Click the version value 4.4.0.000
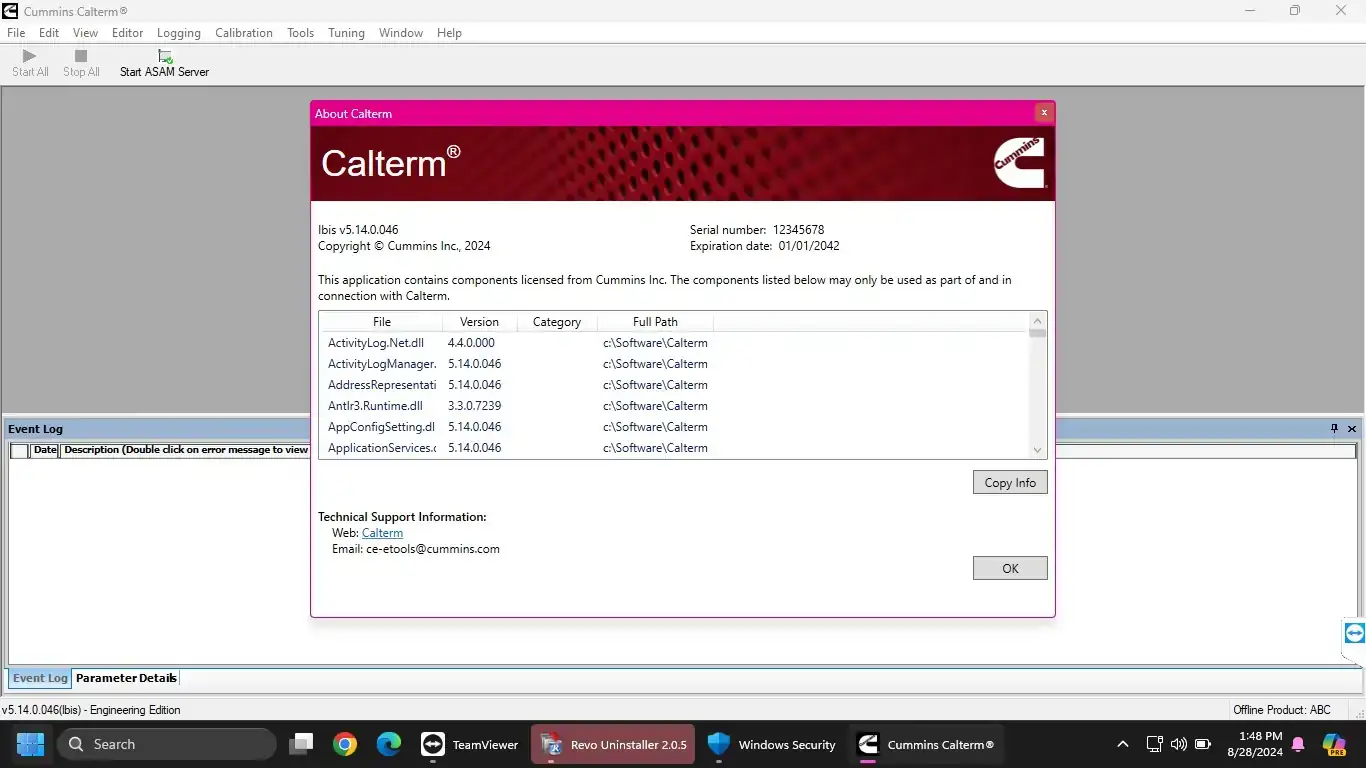 471,343
